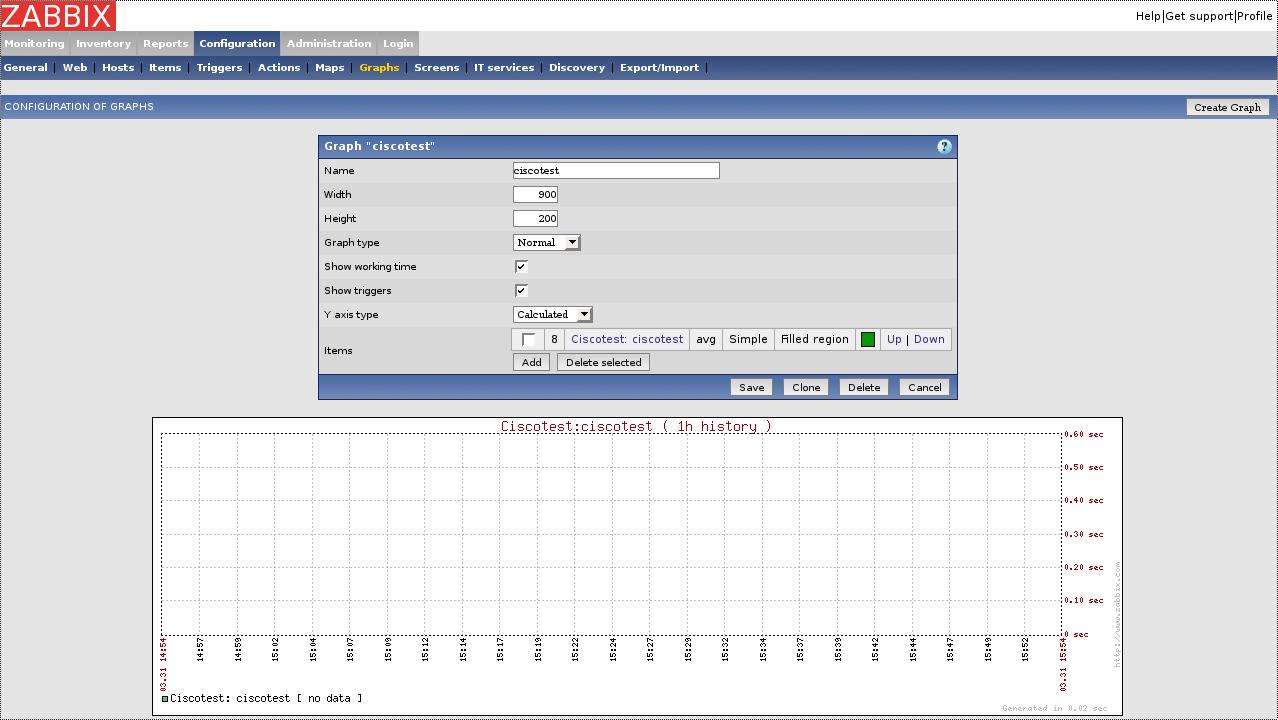Go to the Triggers submenu
The image size is (1278, 720).
(219, 68)
